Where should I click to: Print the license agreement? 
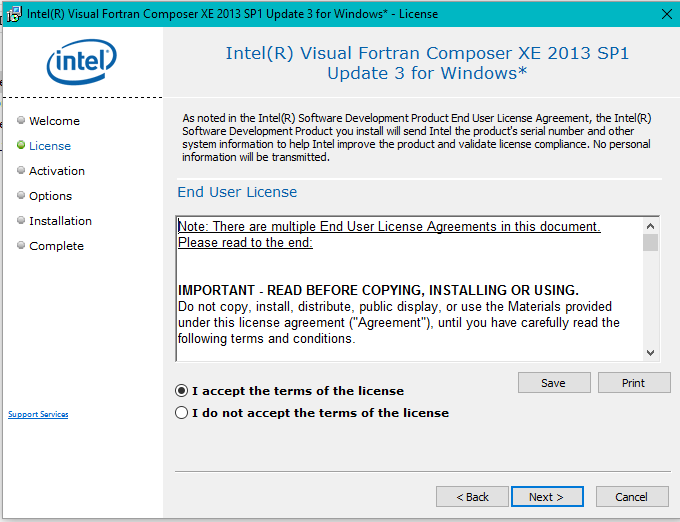coord(633,383)
